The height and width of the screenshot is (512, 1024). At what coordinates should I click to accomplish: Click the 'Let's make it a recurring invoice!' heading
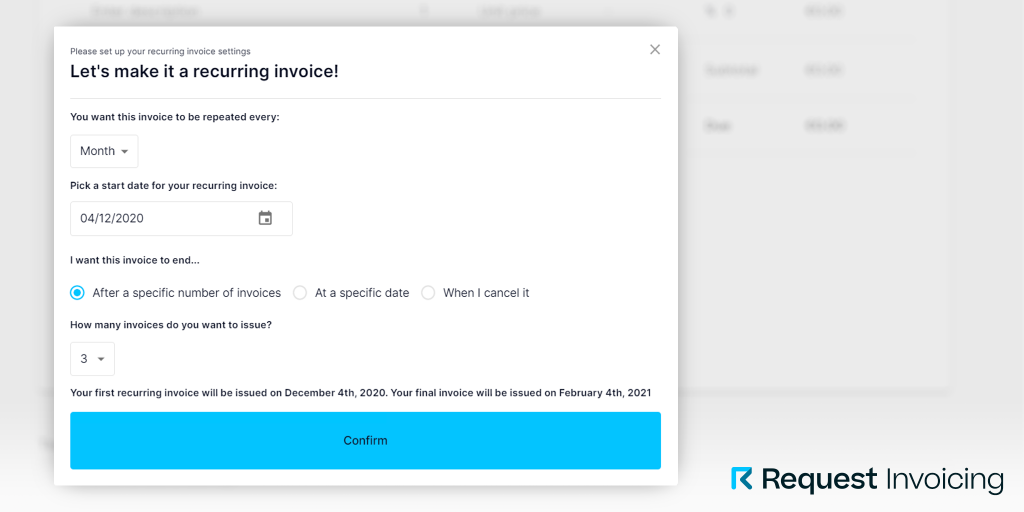tap(204, 72)
